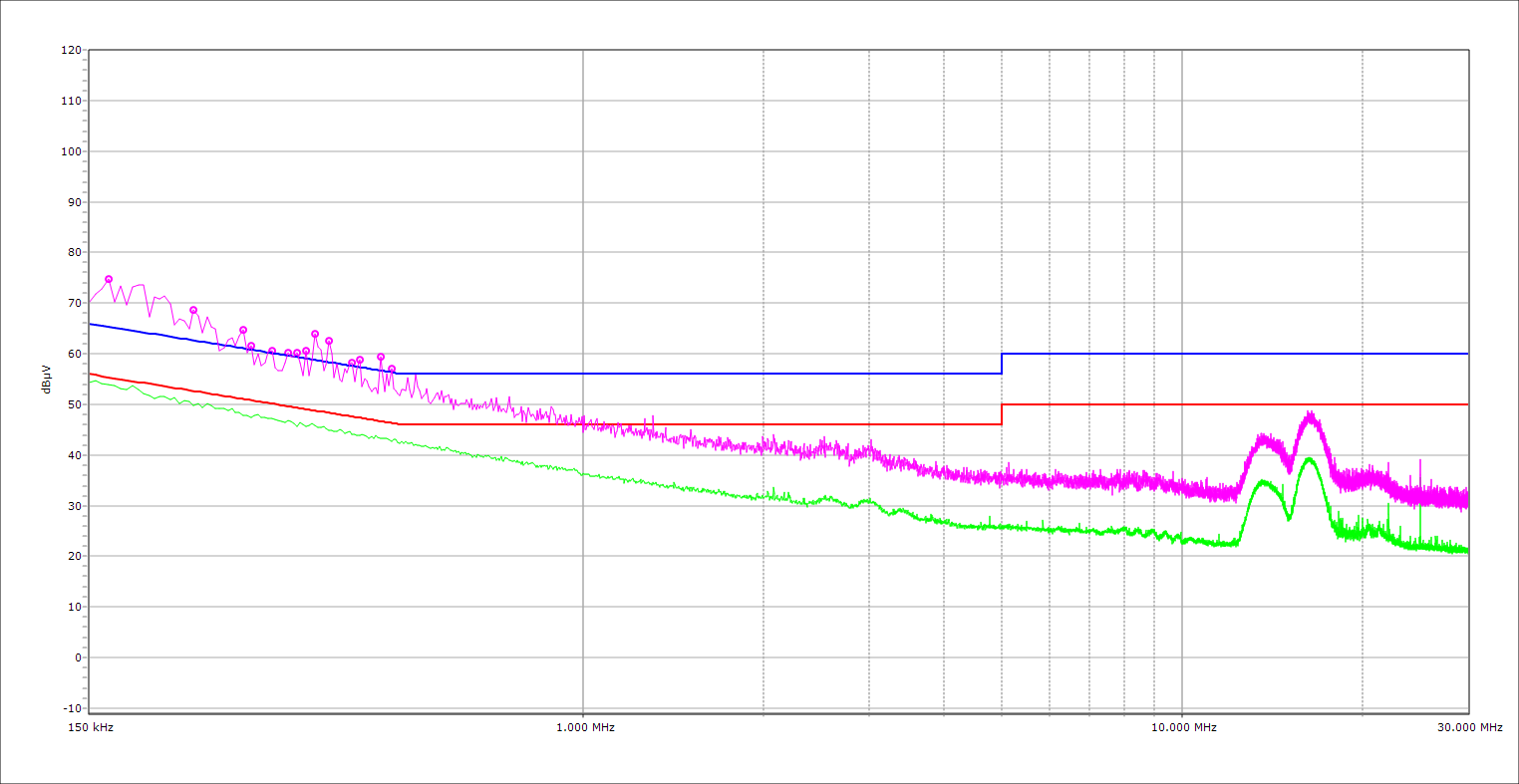Screen dimensions: 1519x784
Task: Click the 60 y-axis tick label
Action: point(74,354)
